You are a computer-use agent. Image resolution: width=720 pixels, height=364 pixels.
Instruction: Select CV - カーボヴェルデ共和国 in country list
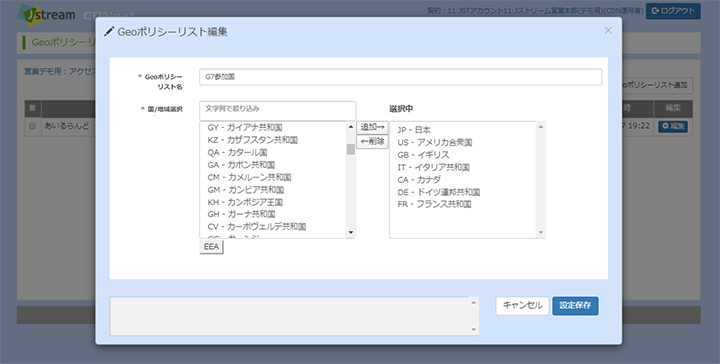click(257, 227)
